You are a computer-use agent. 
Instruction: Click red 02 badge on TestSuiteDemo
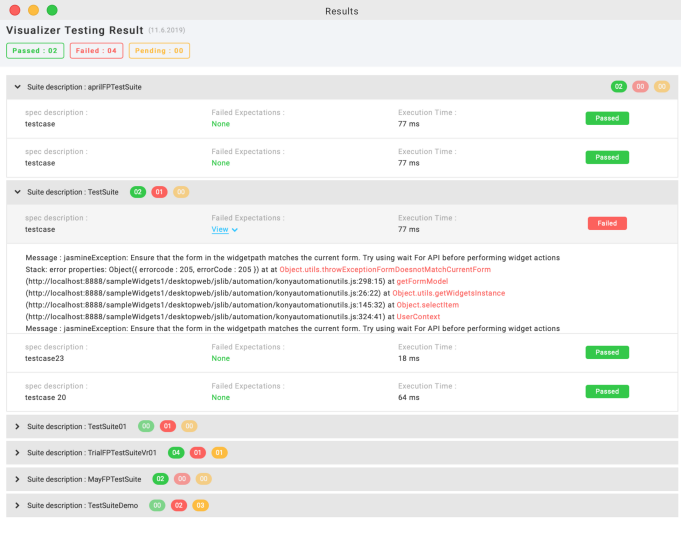pos(179,506)
